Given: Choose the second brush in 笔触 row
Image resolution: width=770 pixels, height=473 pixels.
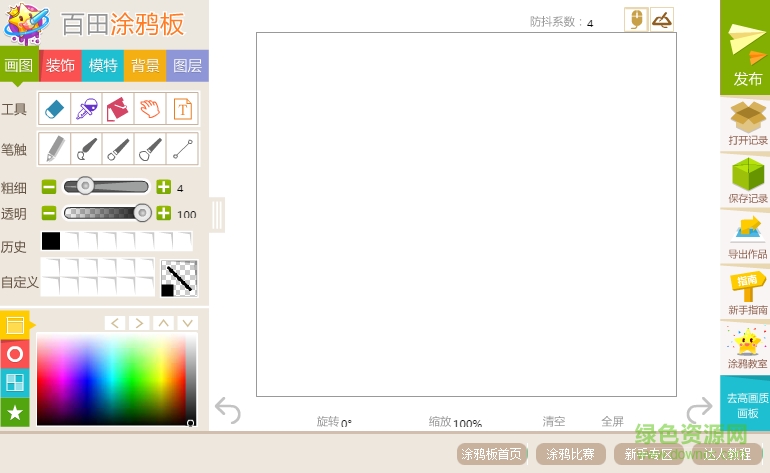Looking at the screenshot, I should pyautogui.click(x=86, y=149).
